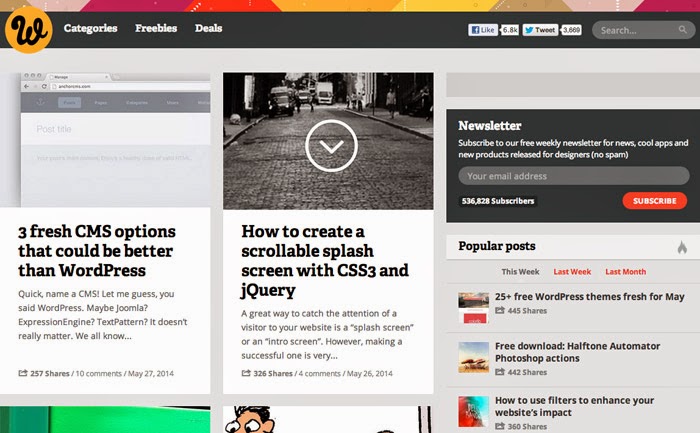Click share icon next to 257 Shares
Viewport: 700px width, 433px height.
(x=23, y=374)
